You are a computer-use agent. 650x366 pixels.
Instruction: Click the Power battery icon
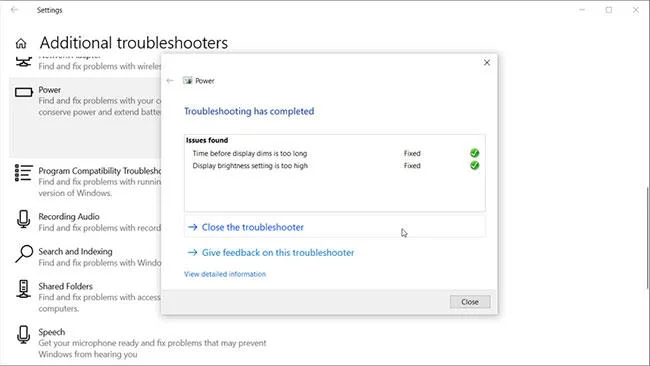(24, 92)
